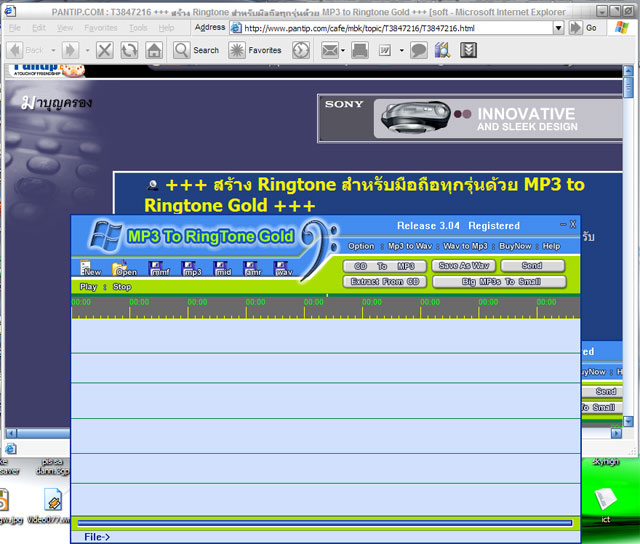Screen dimensions: 640x544
Task: Open the IE Favorites menu
Action: pos(101,28)
